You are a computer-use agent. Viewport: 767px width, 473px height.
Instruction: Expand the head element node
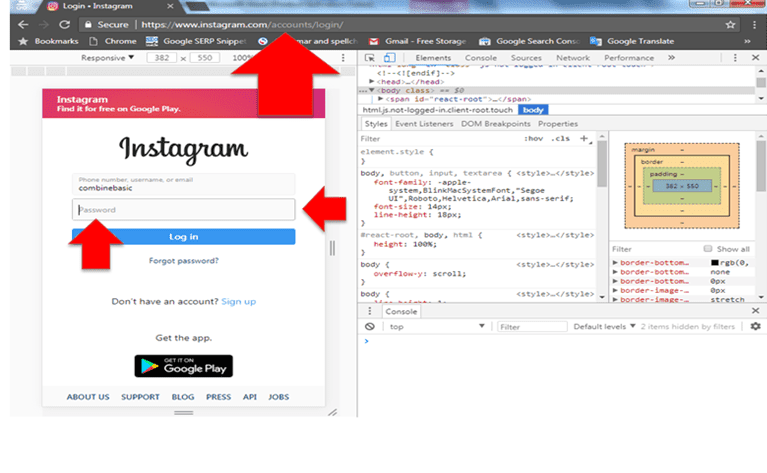pyautogui.click(x=372, y=82)
